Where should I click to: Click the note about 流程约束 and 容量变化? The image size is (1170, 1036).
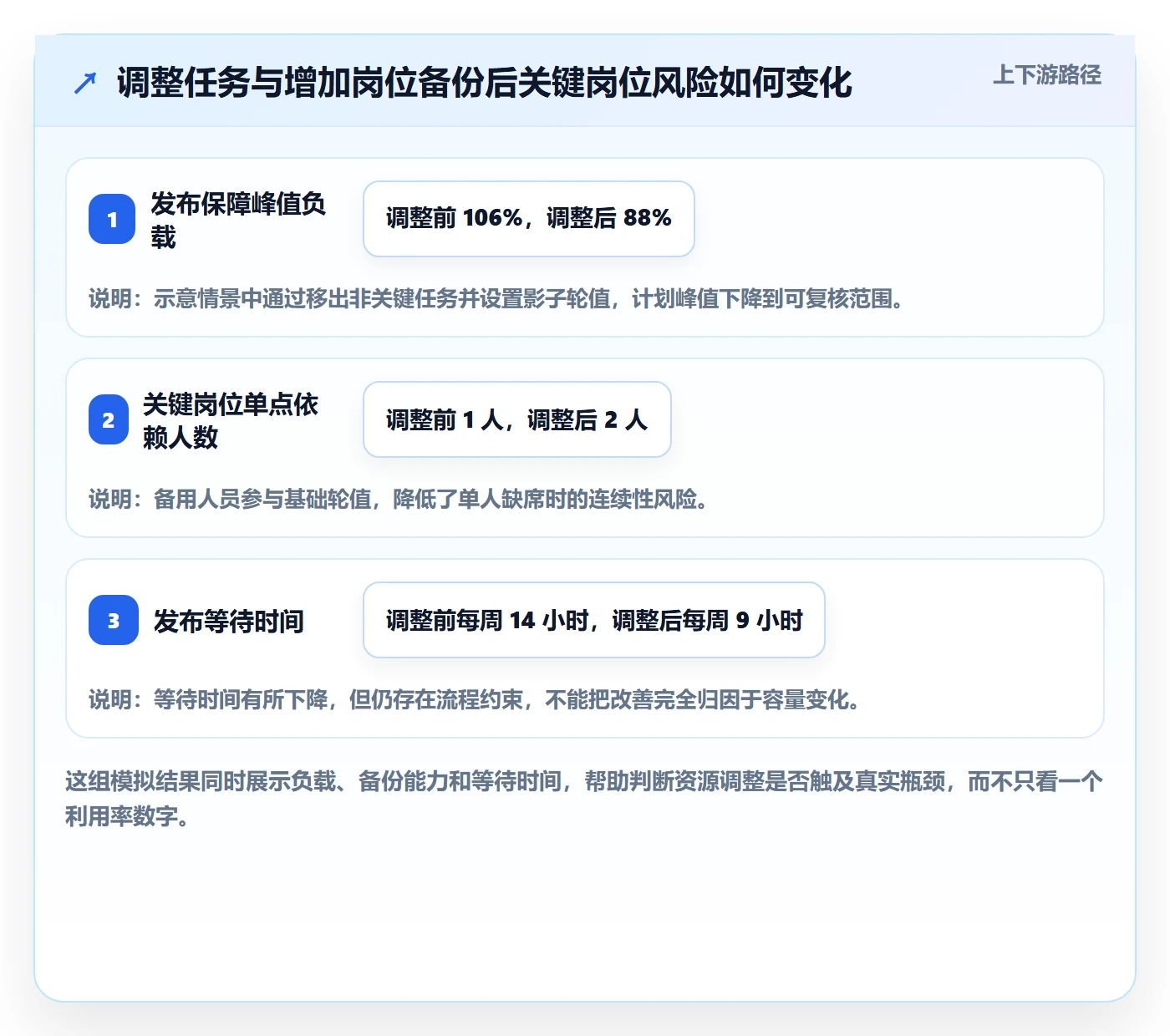(475, 700)
